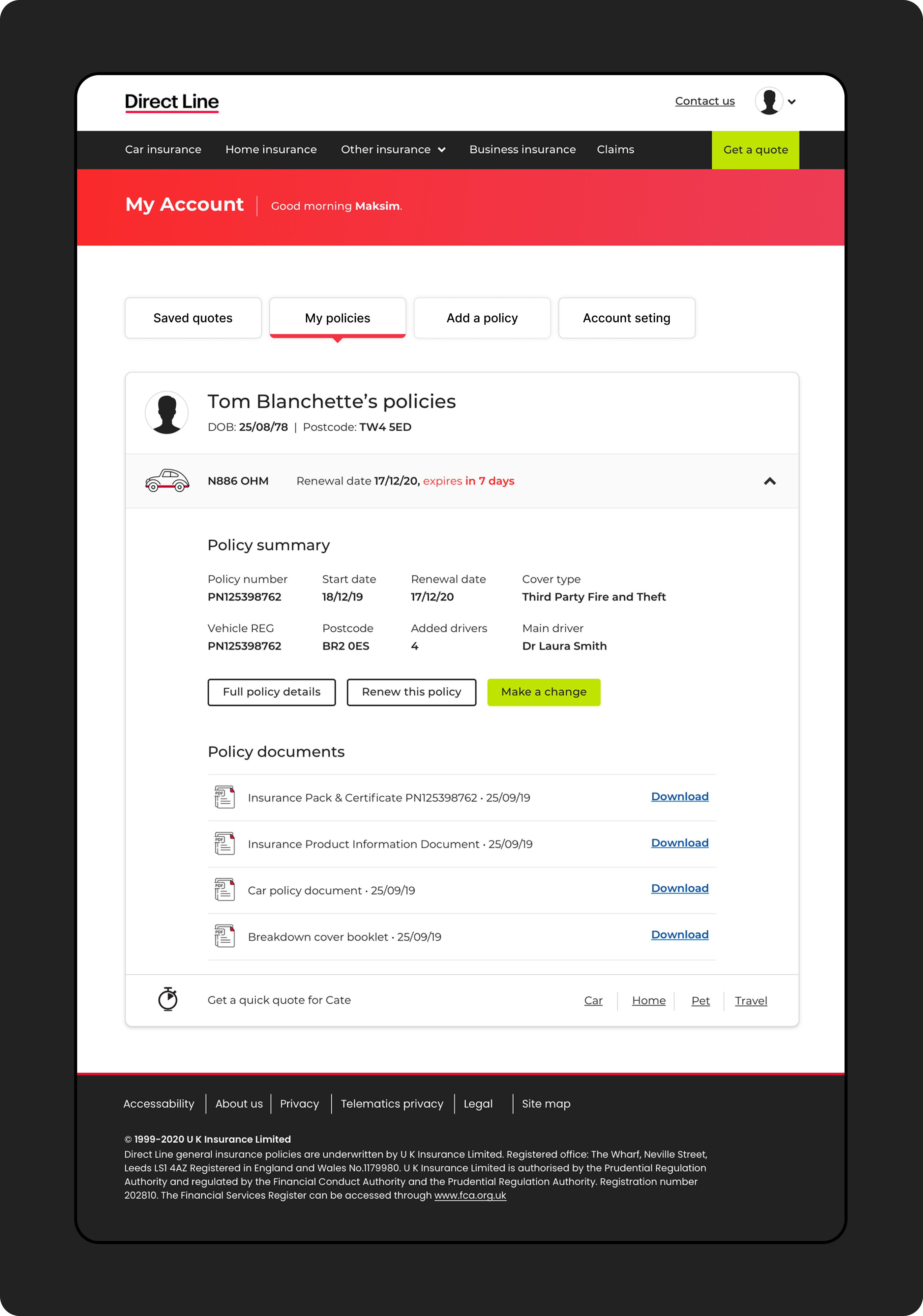Click the main driver Dr Laura Smith
This screenshot has height=1316, width=923.
click(564, 646)
